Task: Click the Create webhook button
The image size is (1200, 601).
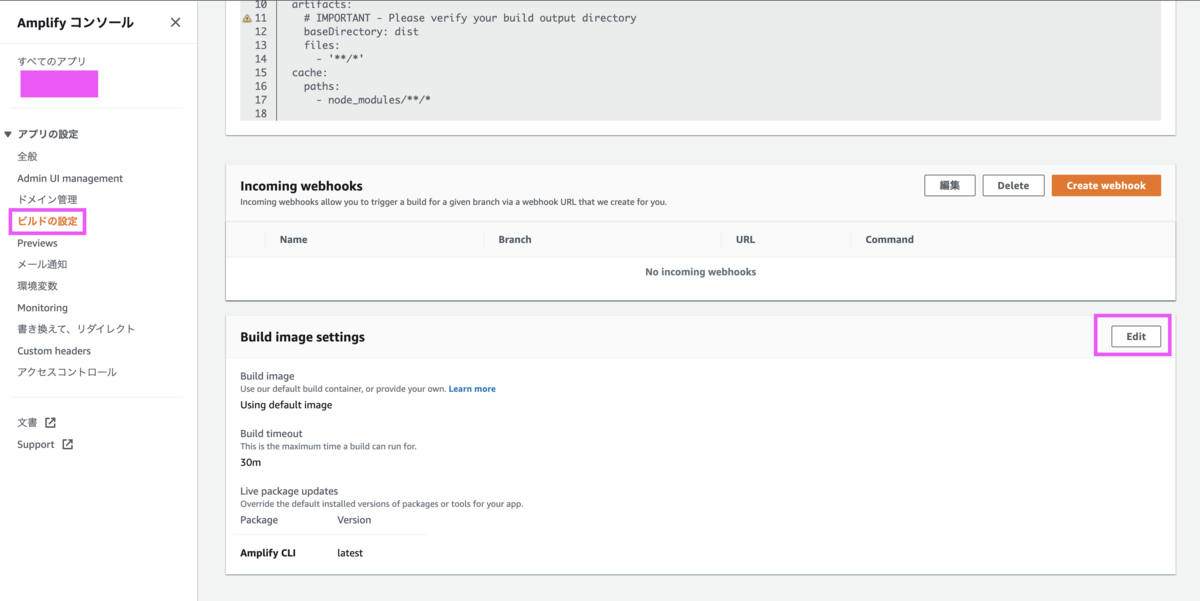Action: (1106, 186)
